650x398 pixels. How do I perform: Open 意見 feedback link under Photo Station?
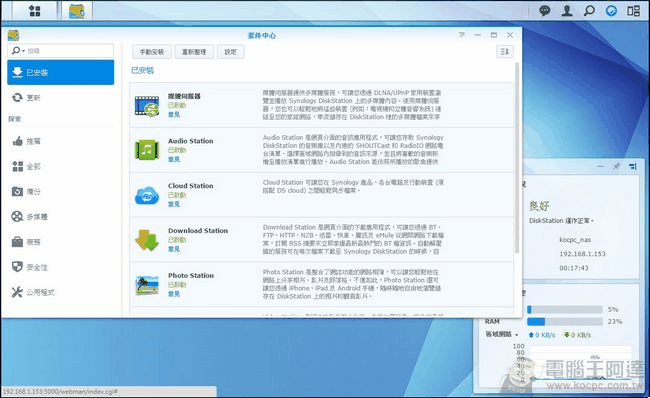tap(174, 294)
